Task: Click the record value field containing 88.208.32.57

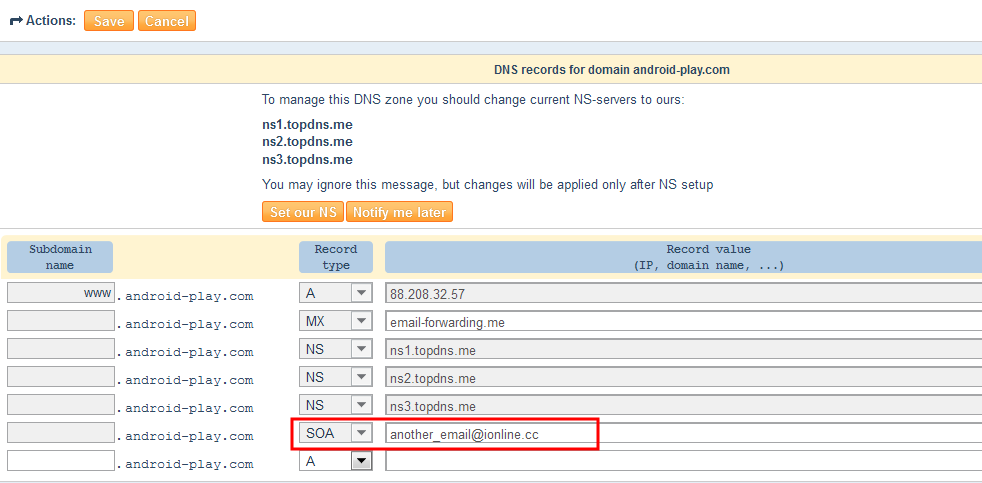Action: pyautogui.click(x=682, y=293)
